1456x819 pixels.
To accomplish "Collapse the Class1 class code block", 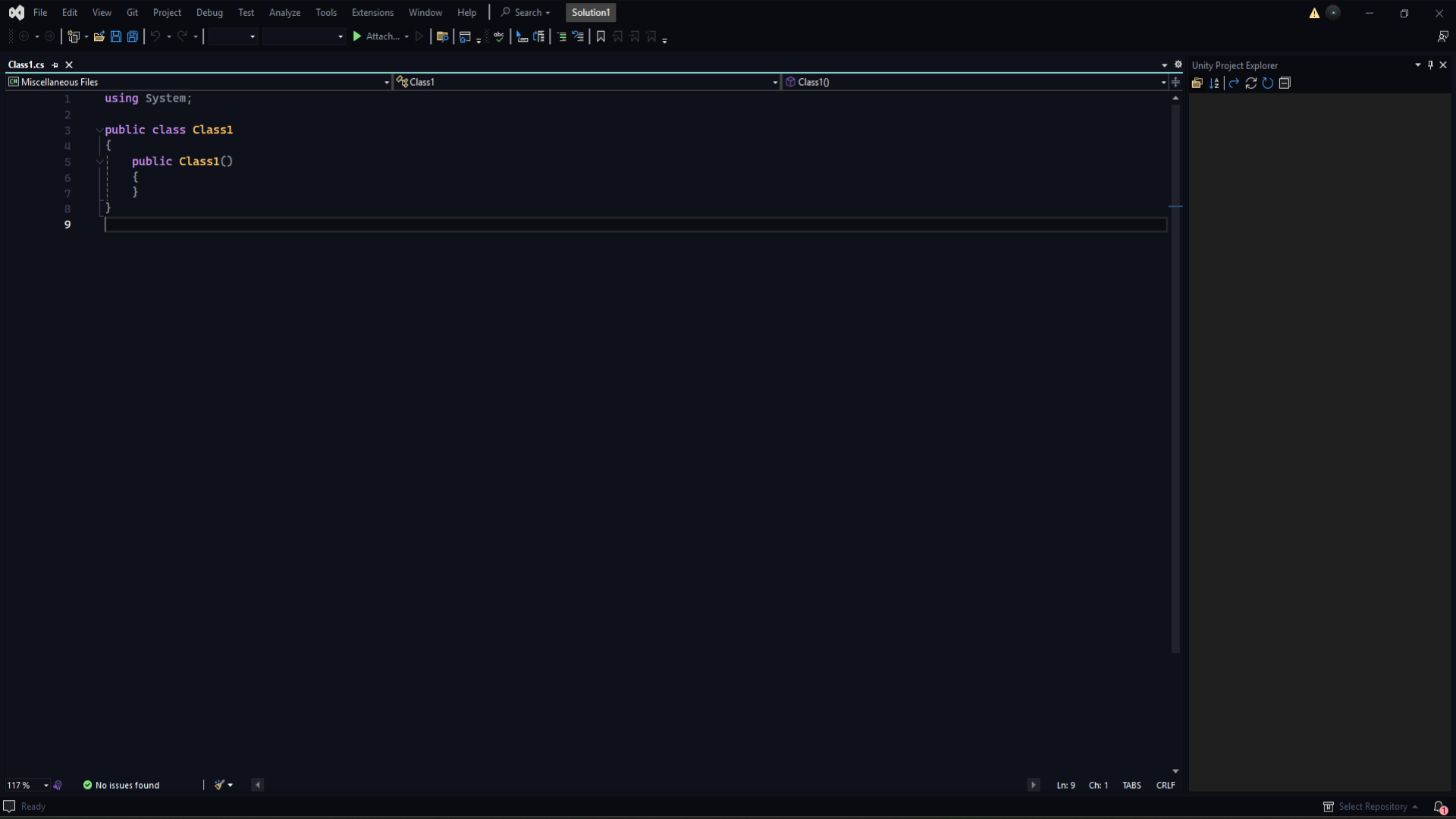I will [x=99, y=130].
